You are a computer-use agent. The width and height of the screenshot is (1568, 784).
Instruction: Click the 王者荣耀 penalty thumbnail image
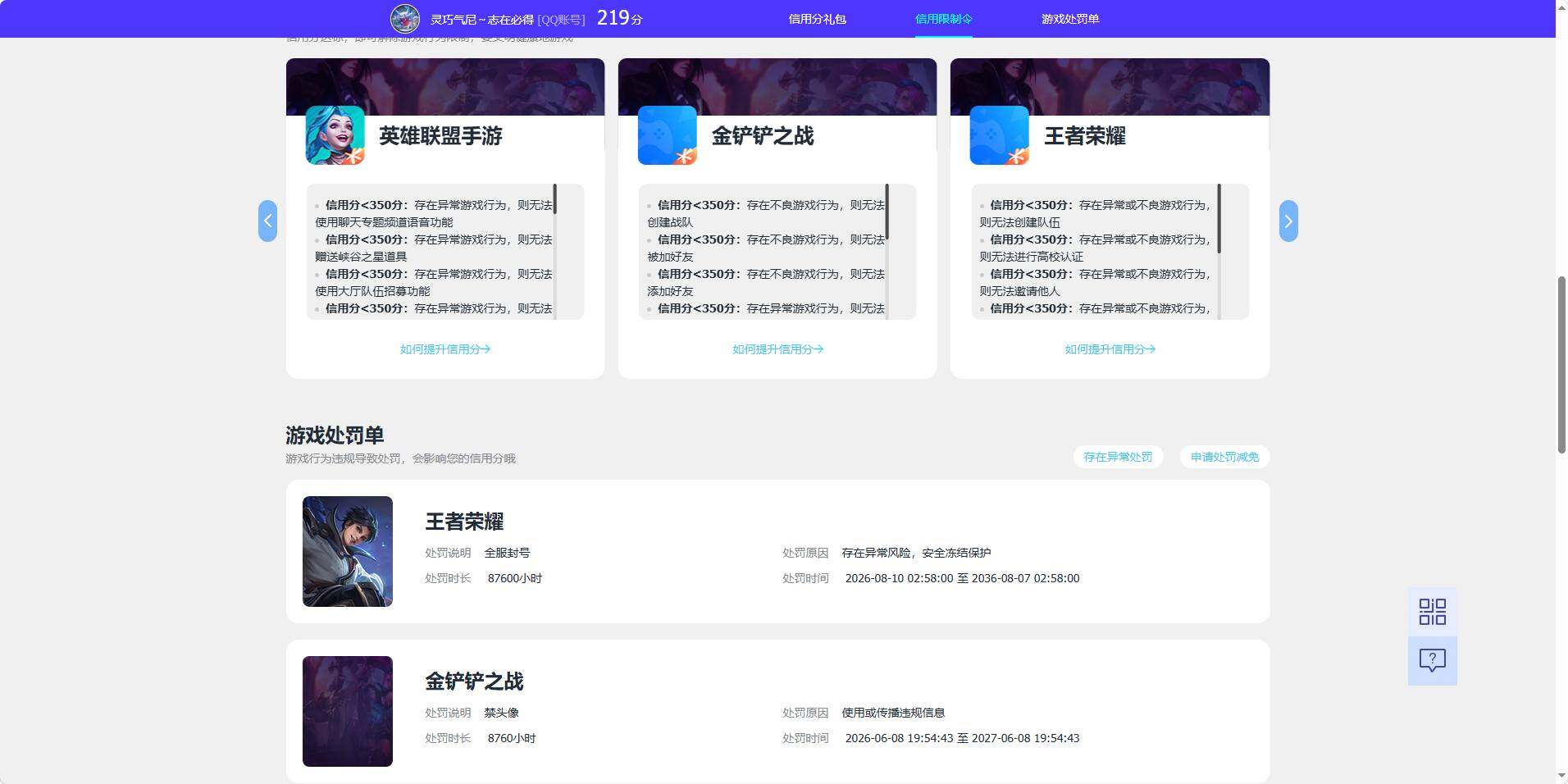(x=348, y=551)
